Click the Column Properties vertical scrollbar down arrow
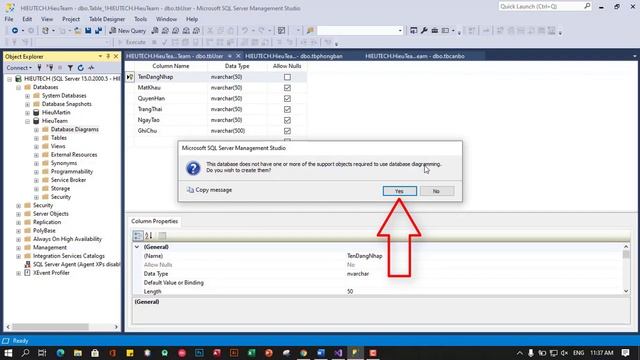 (x=626, y=291)
